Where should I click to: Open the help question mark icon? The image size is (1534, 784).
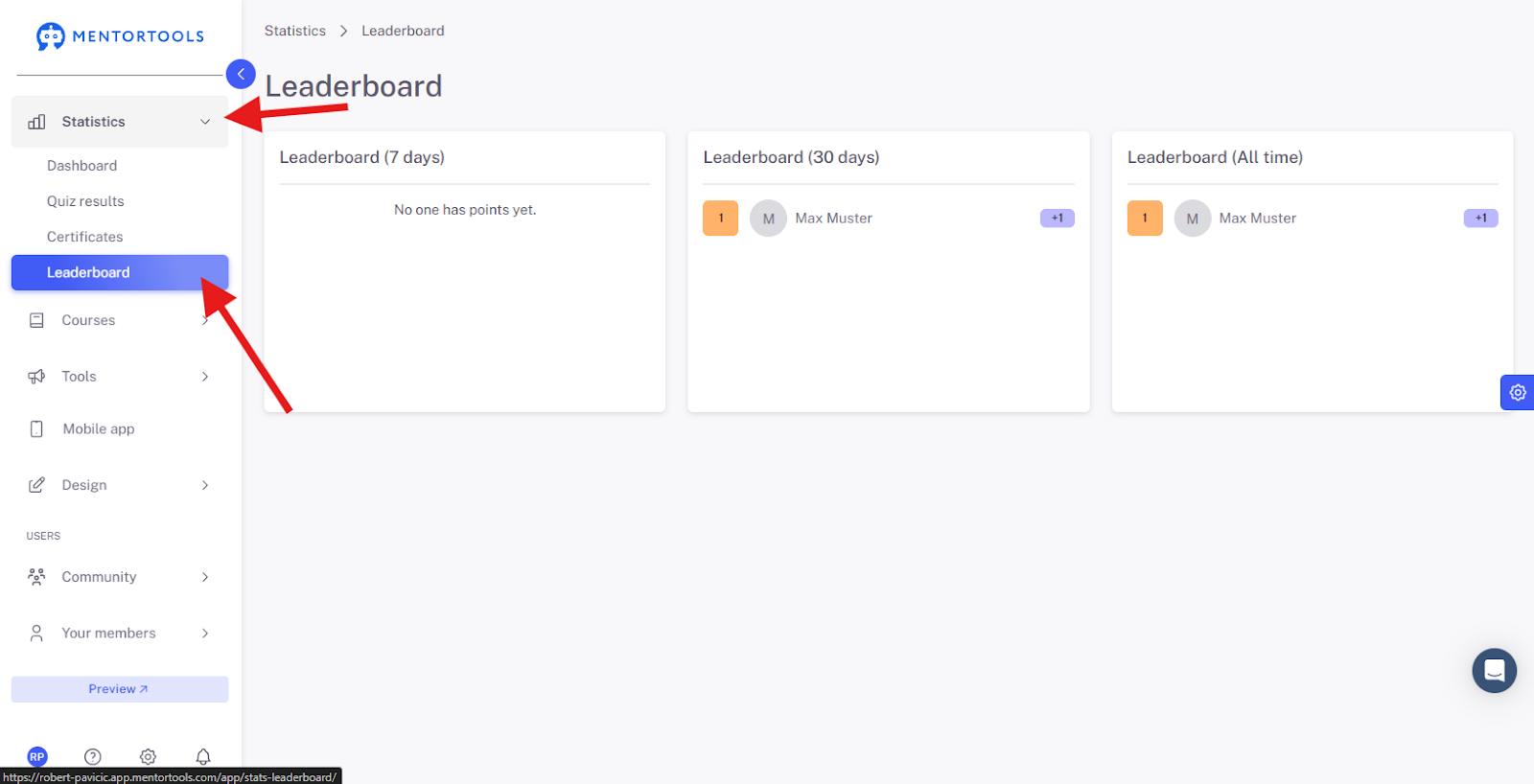pyautogui.click(x=93, y=756)
